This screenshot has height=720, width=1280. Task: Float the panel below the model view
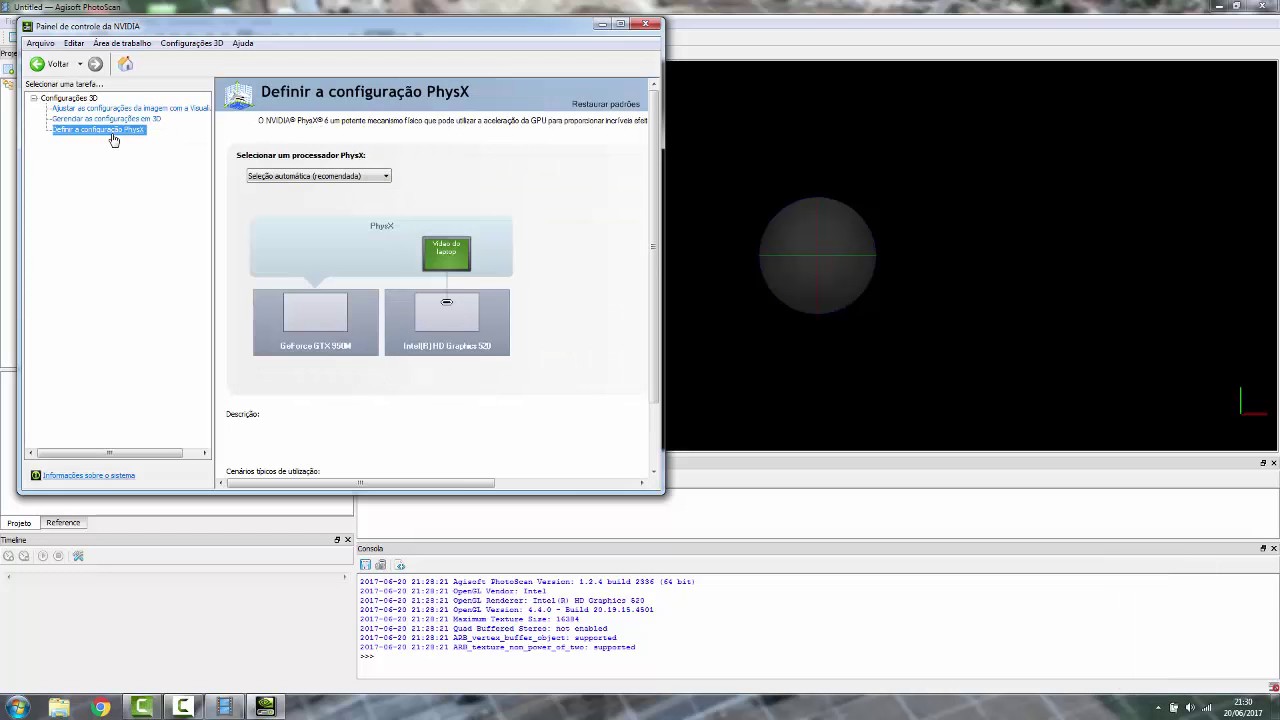(1263, 463)
